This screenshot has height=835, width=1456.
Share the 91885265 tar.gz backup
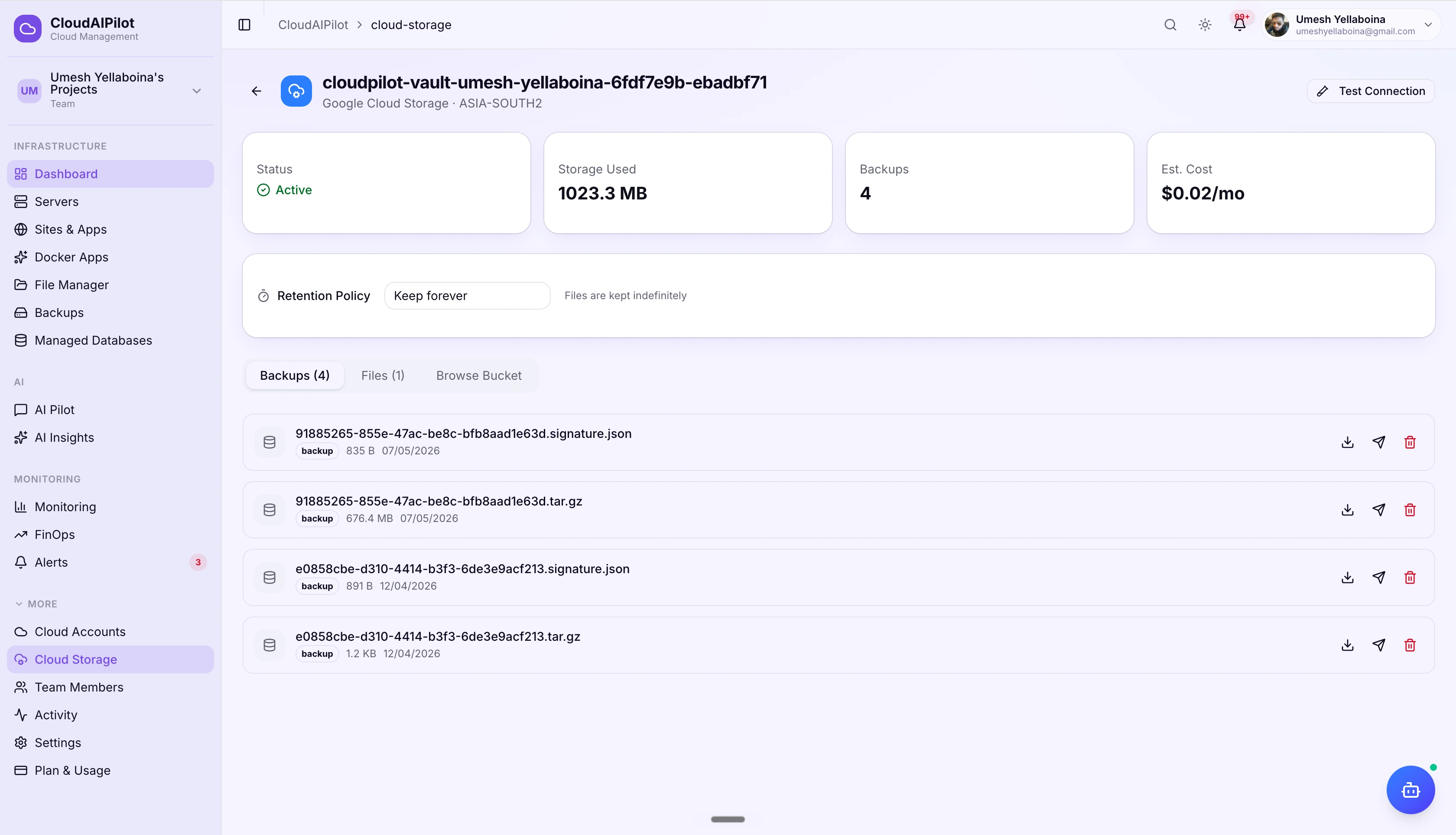(x=1378, y=510)
